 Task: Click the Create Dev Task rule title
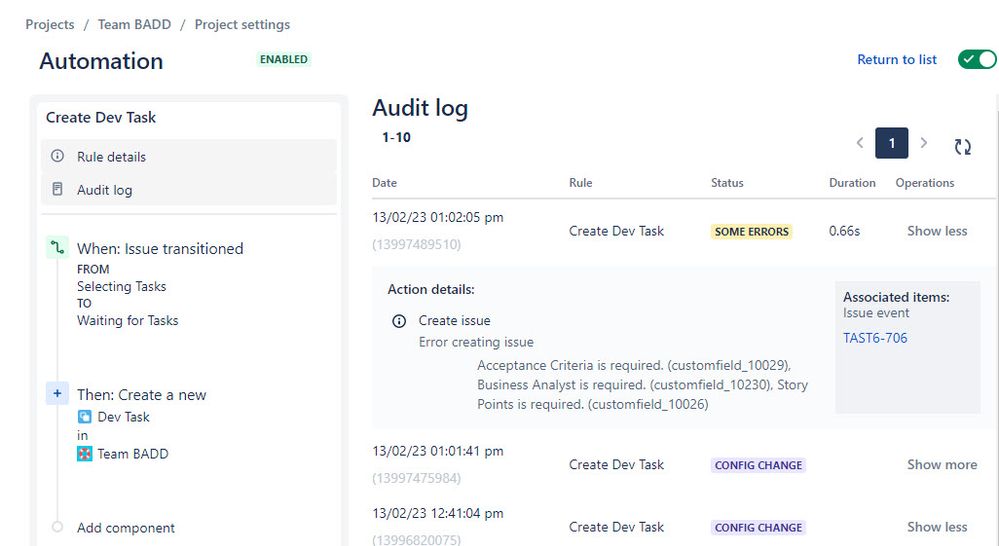(x=101, y=117)
